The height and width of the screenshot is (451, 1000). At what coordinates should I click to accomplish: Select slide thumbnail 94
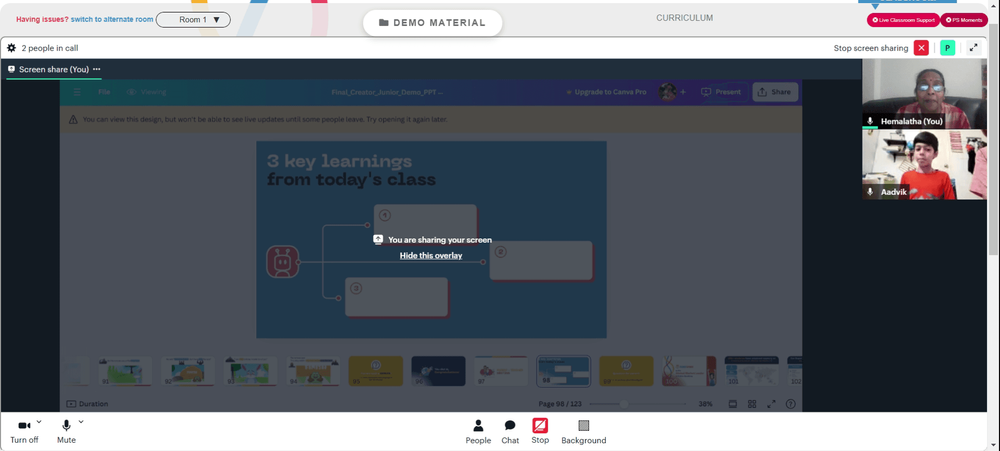[x=313, y=371]
